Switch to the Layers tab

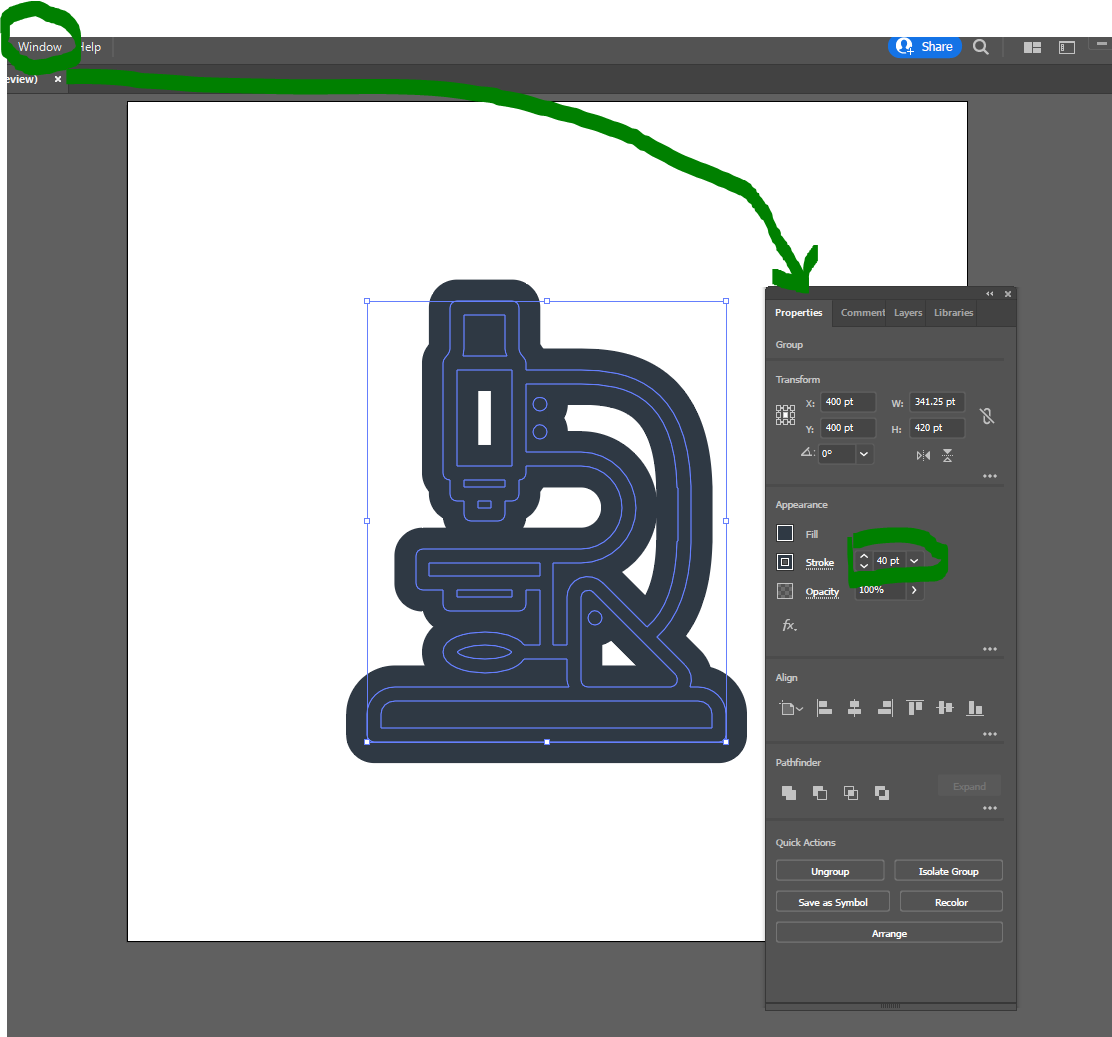click(907, 313)
